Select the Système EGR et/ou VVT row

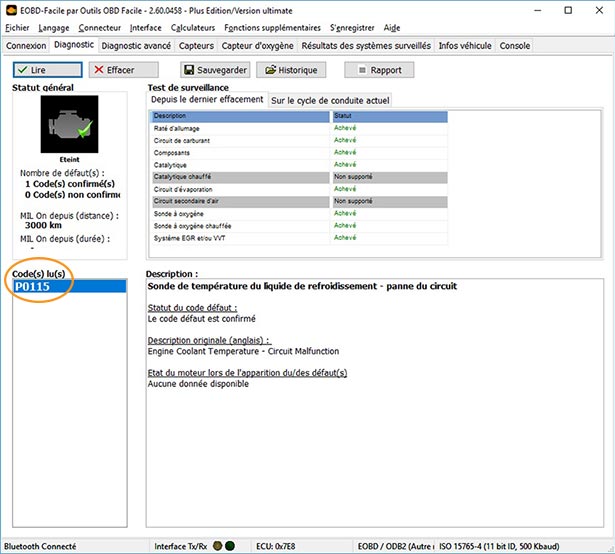pyautogui.click(x=300, y=238)
